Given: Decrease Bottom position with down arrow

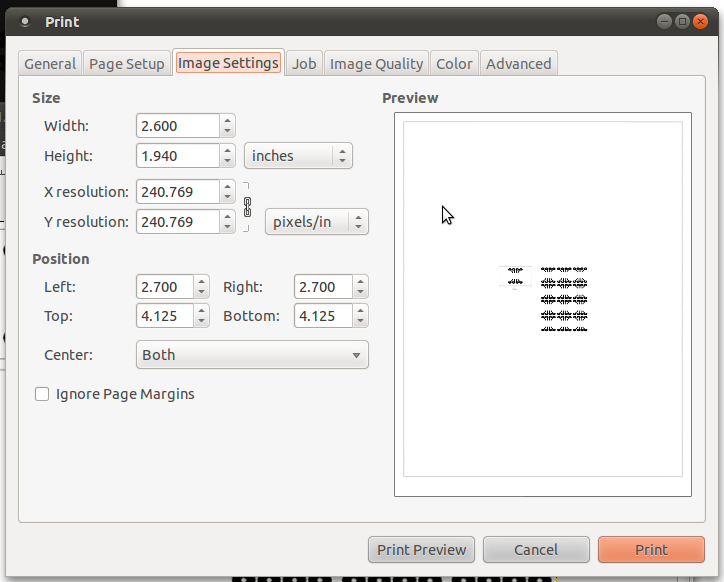Looking at the screenshot, I should point(360,321).
